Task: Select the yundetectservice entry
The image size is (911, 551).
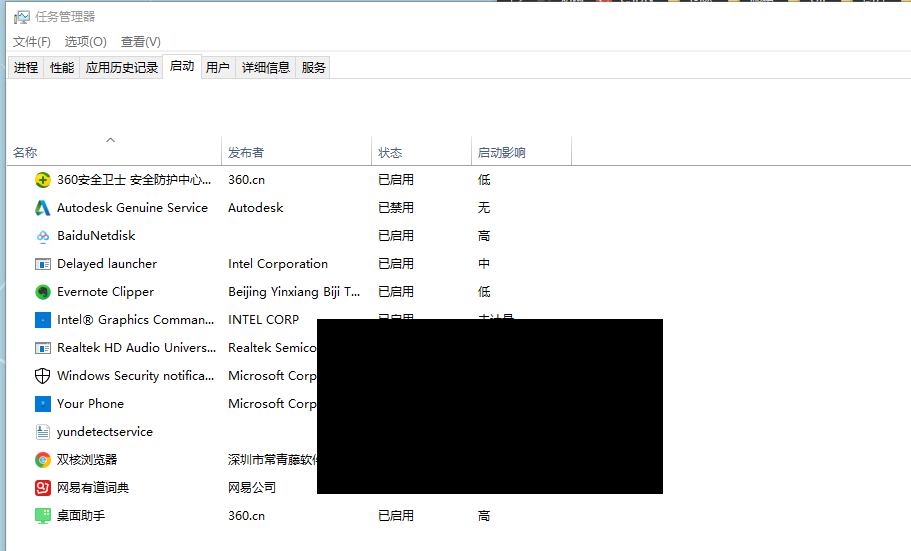Action: [x=105, y=432]
